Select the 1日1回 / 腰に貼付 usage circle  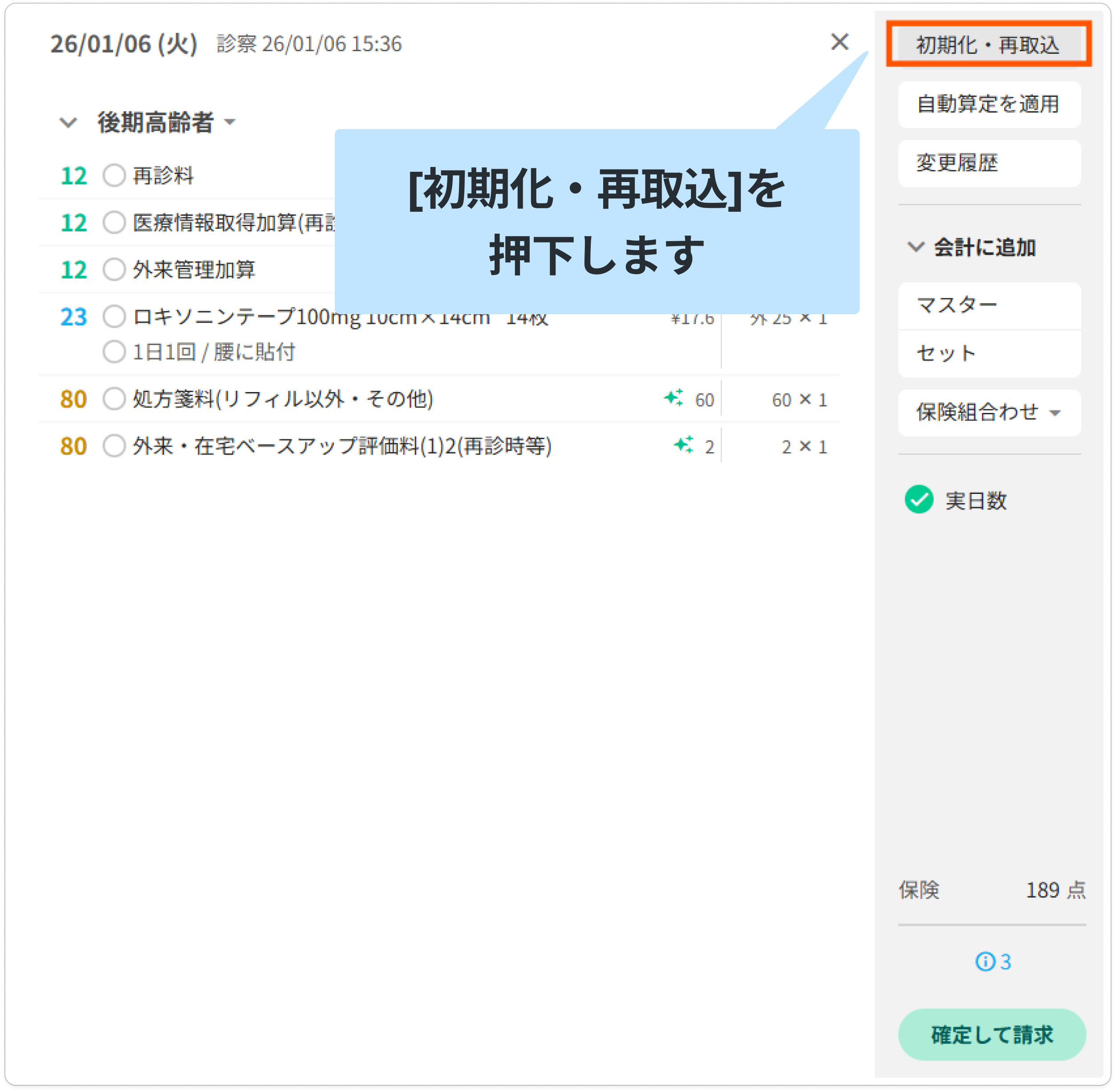click(114, 352)
